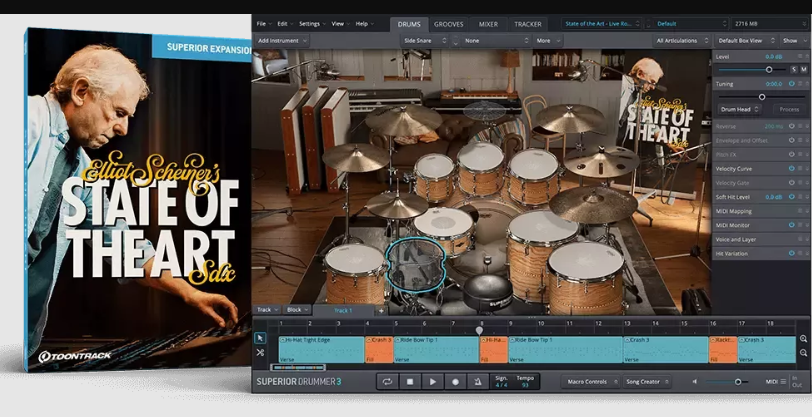This screenshot has height=417, width=812.
Task: Click the master volume slider handle
Action: 738,382
